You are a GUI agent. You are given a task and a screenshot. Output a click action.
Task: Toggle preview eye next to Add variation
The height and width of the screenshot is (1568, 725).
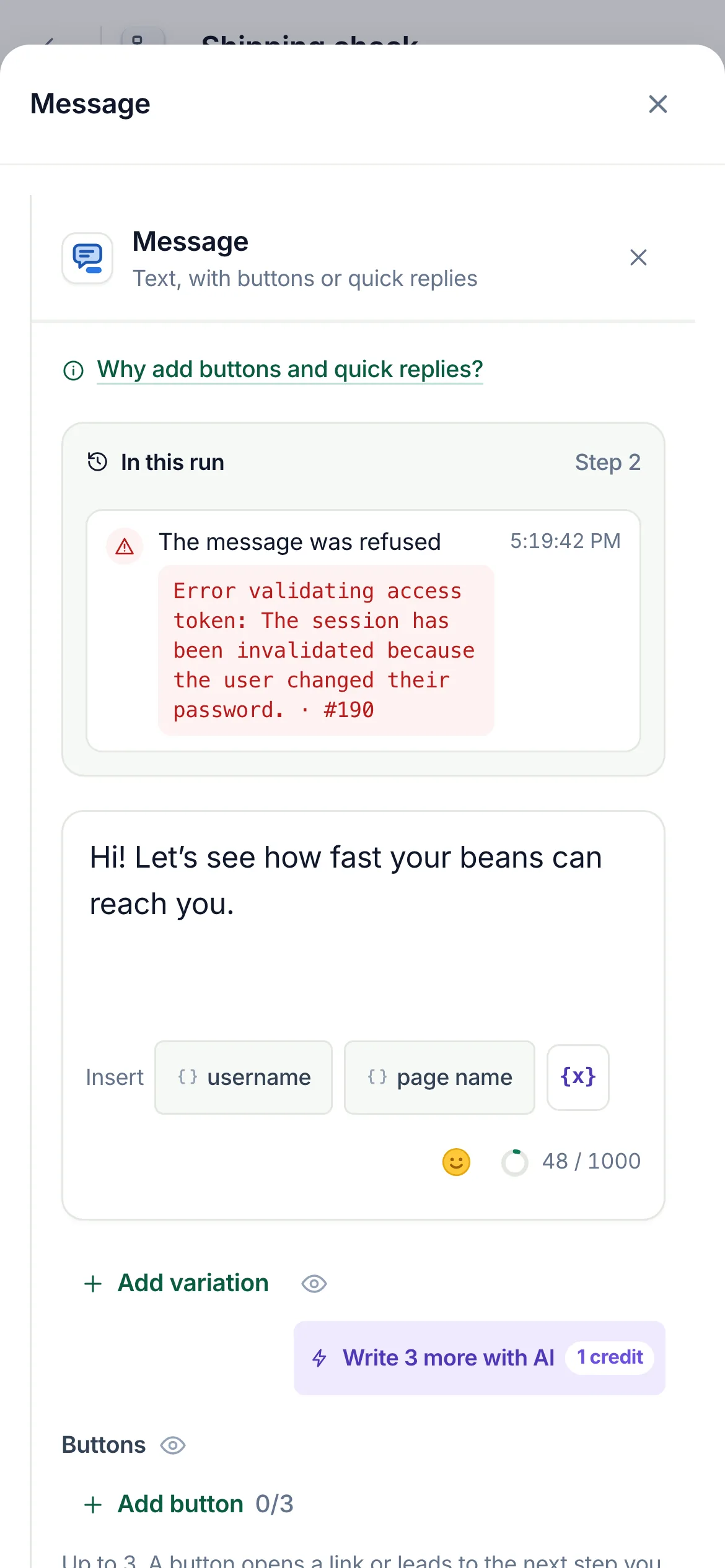(314, 1284)
